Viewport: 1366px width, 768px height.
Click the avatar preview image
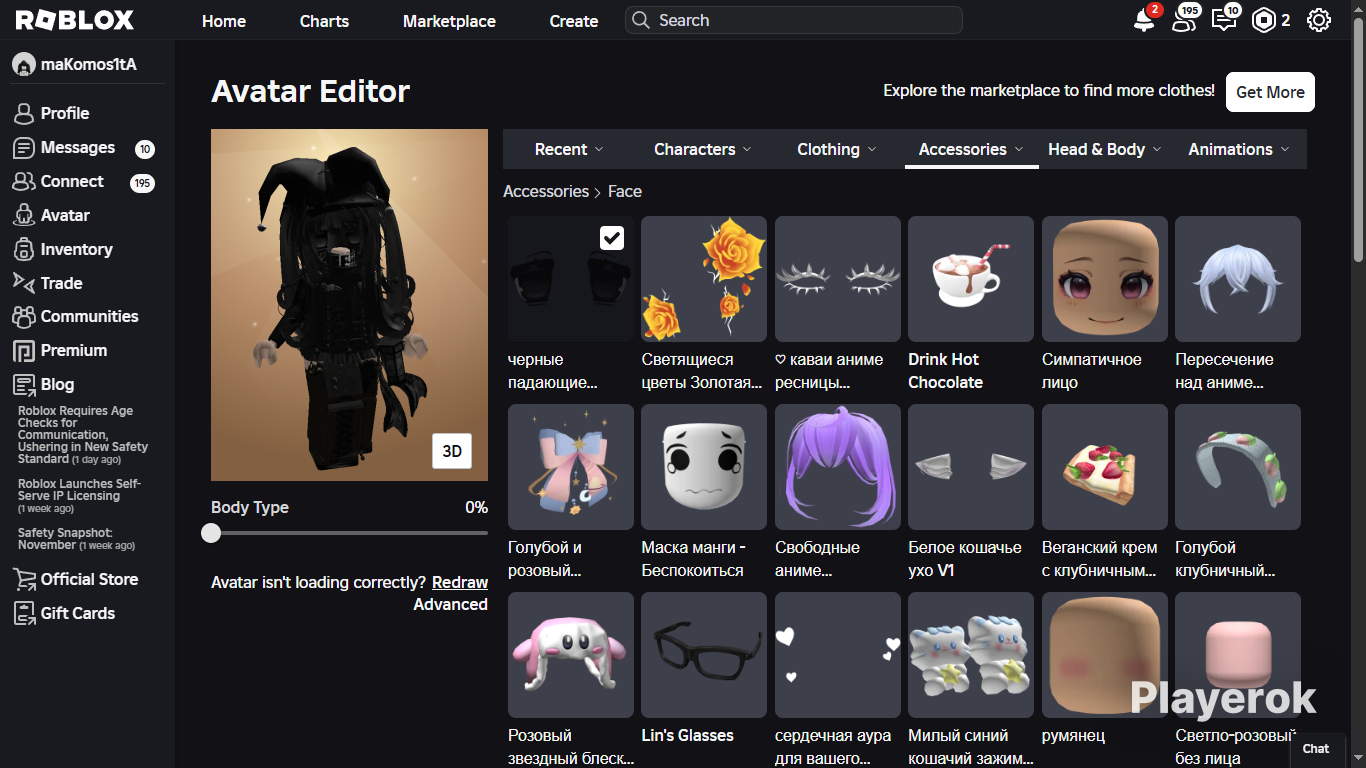click(349, 305)
